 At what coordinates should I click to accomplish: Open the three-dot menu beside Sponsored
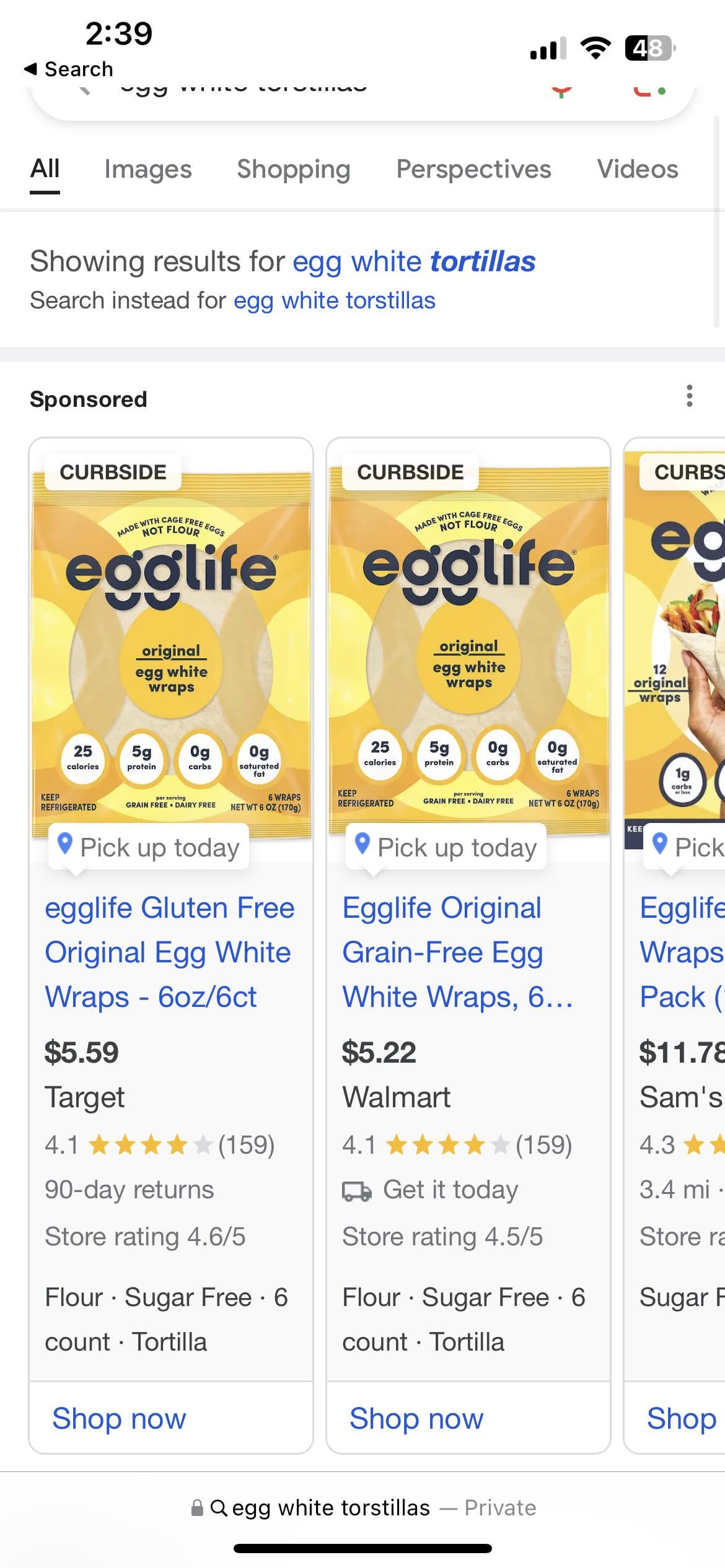(x=689, y=396)
